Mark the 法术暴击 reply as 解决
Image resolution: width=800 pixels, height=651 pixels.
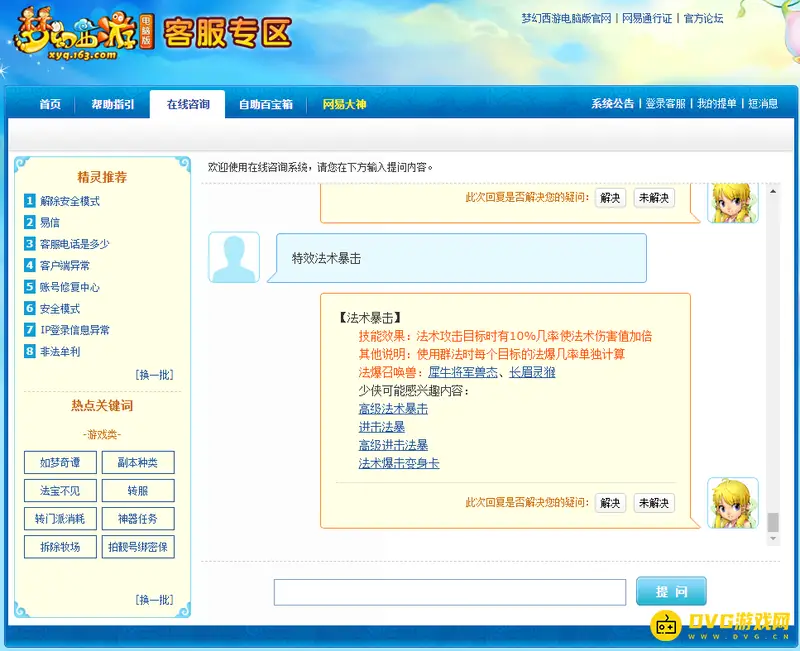pyautogui.click(x=610, y=503)
